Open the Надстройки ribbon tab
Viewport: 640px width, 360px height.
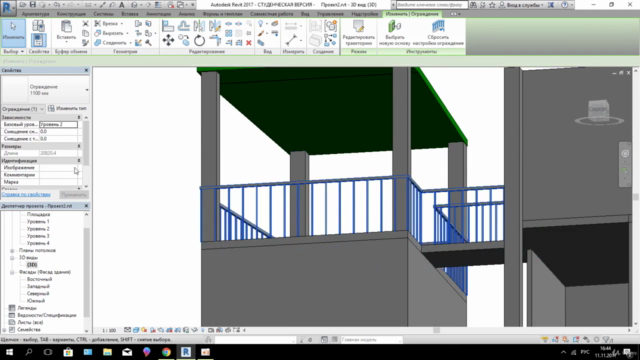pos(364,14)
